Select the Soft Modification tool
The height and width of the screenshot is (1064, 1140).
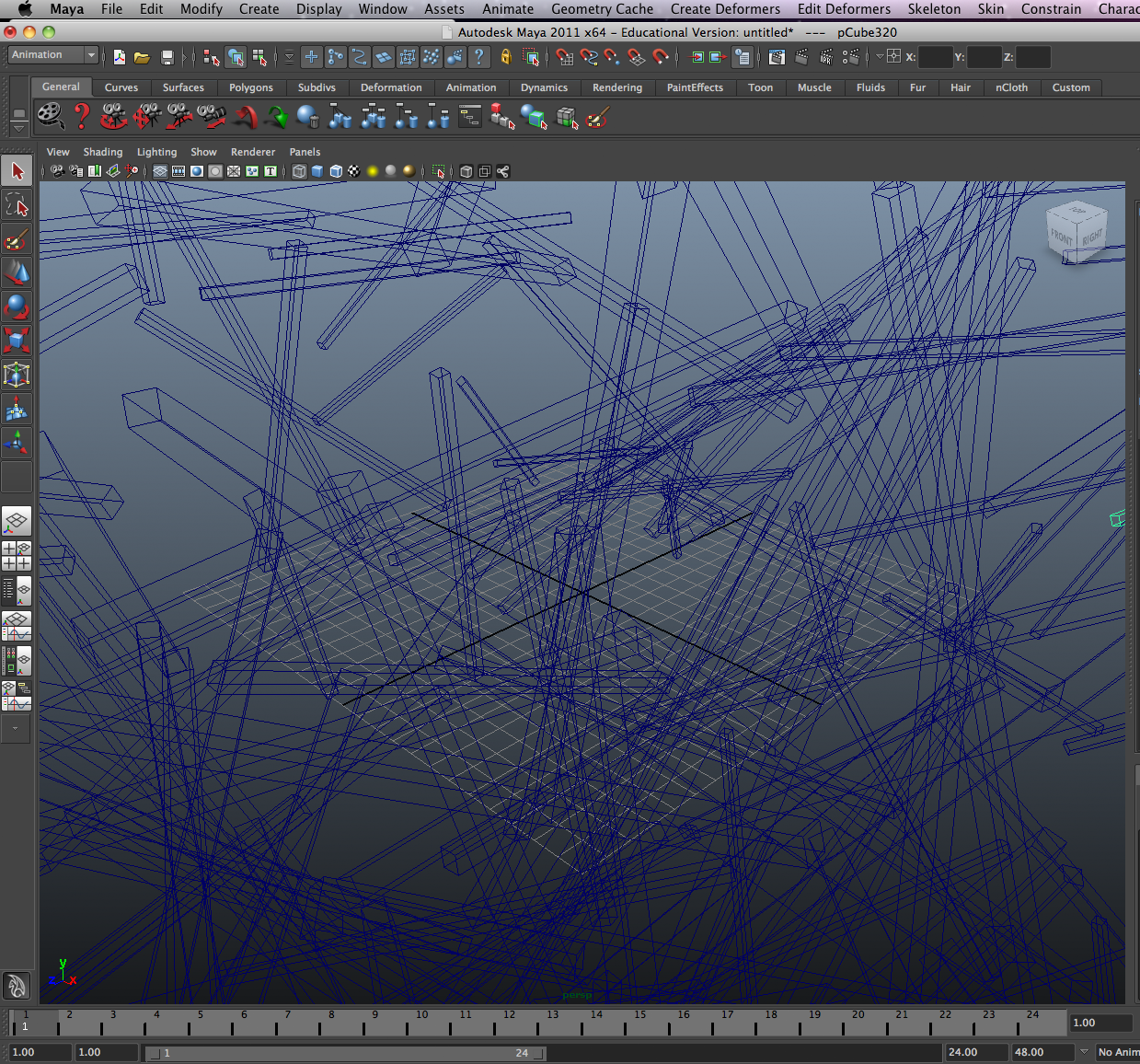17,409
